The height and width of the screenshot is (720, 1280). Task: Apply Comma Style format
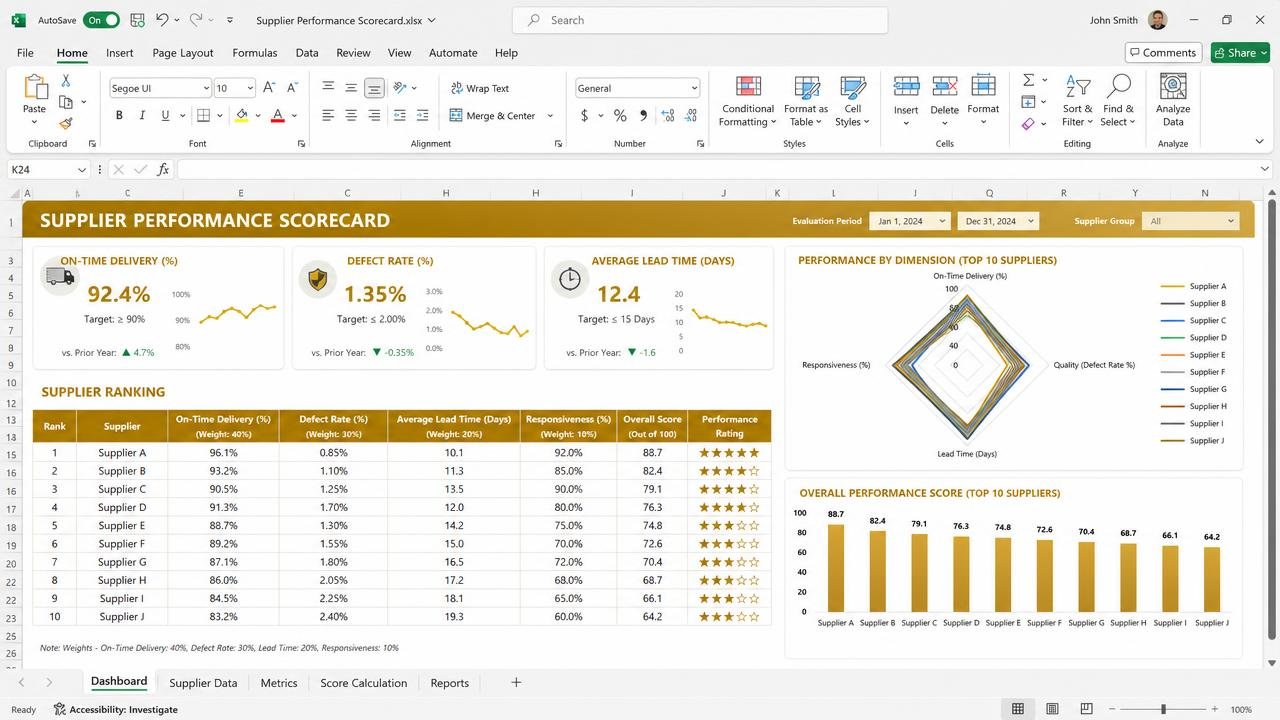click(x=643, y=116)
